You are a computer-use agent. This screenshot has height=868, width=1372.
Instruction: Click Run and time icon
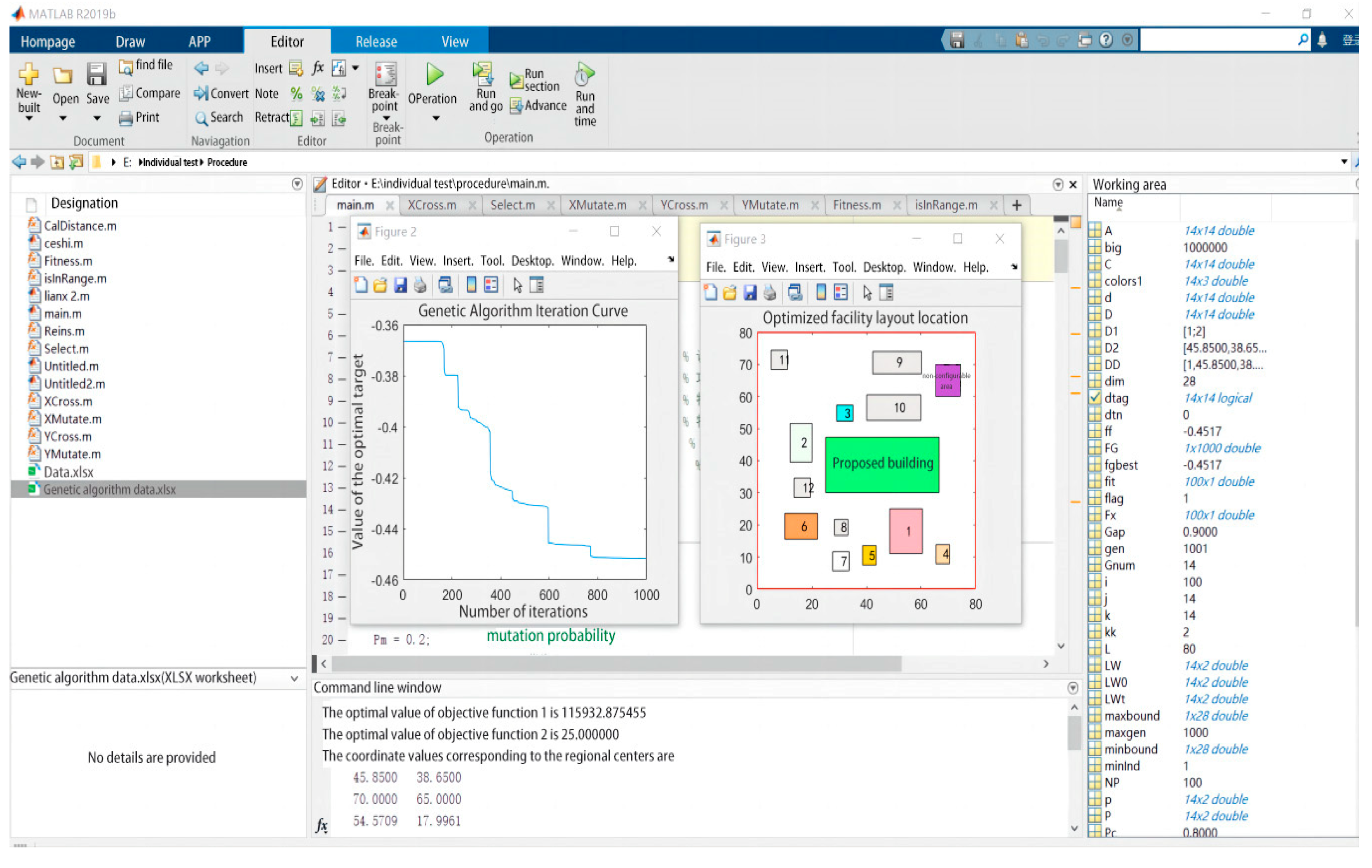coord(585,74)
